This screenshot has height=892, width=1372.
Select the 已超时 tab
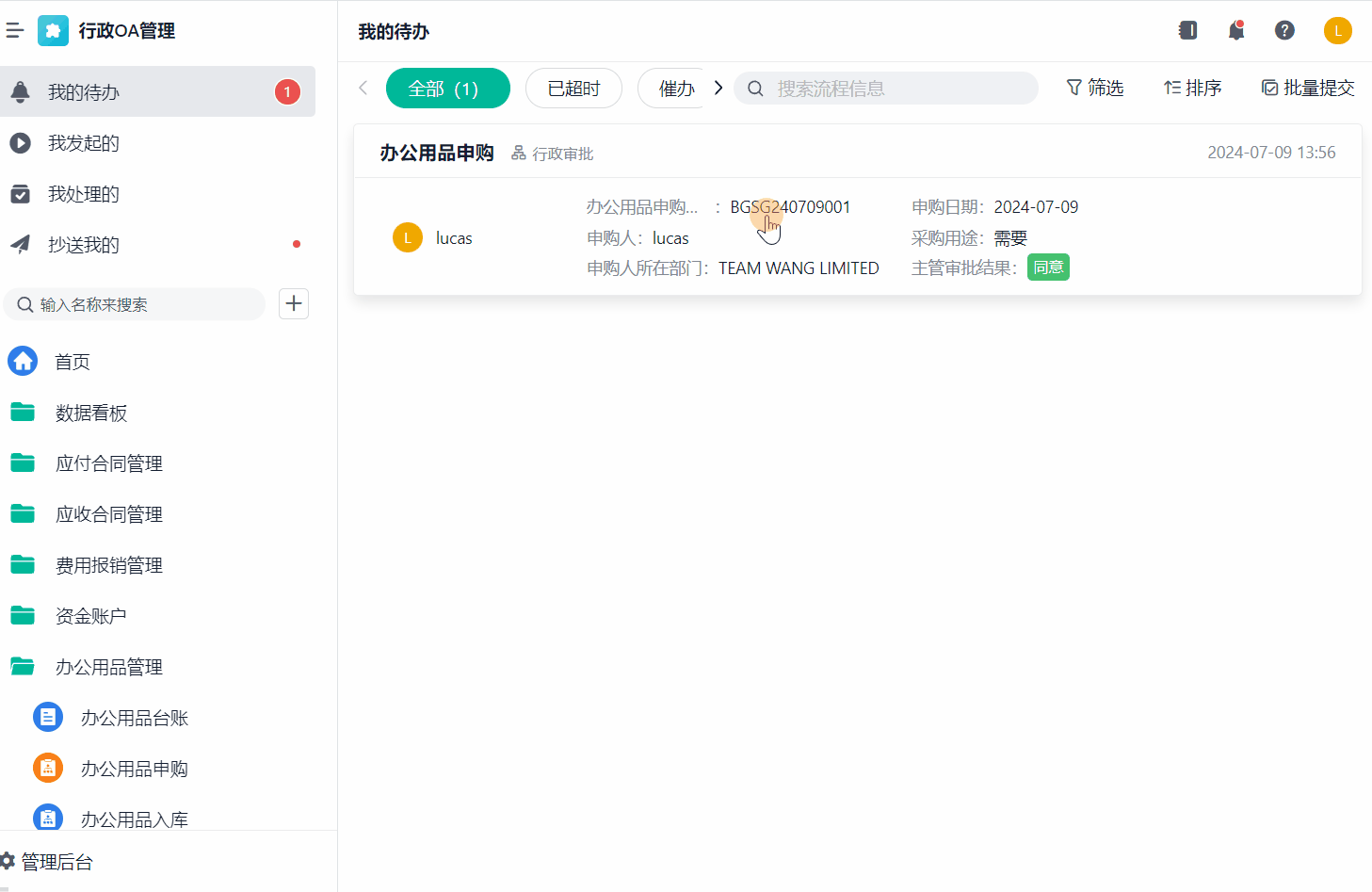click(x=573, y=89)
